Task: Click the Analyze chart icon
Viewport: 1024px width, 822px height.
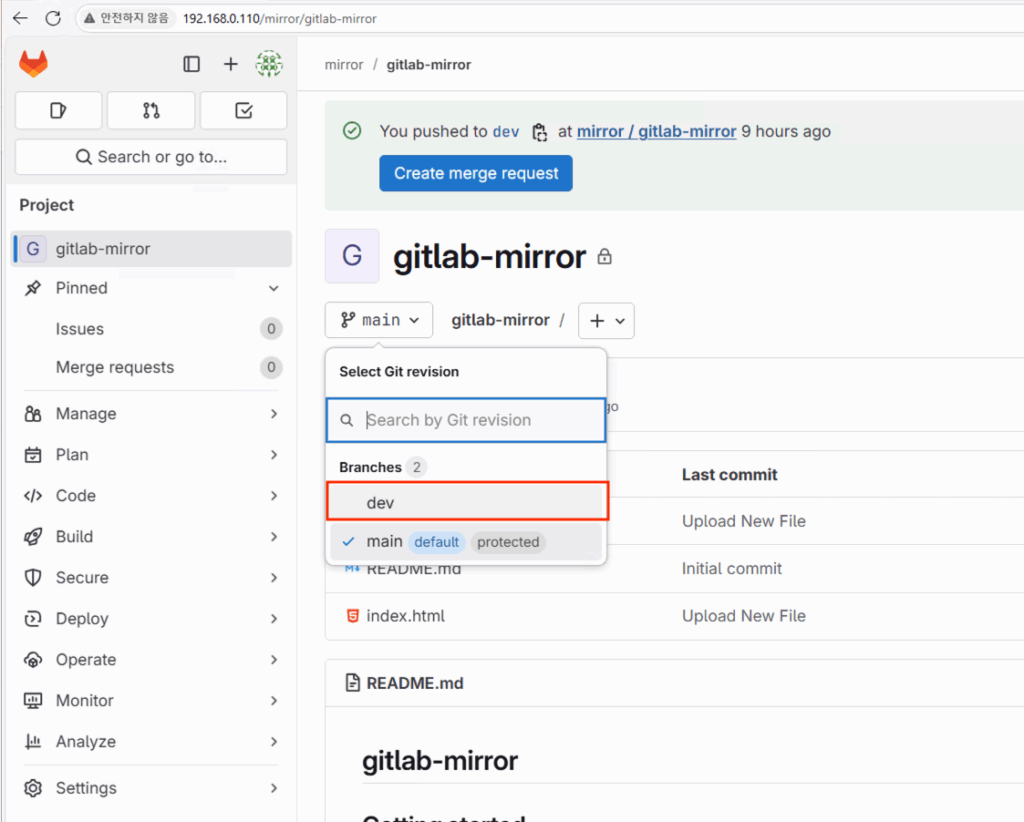Action: 33,742
